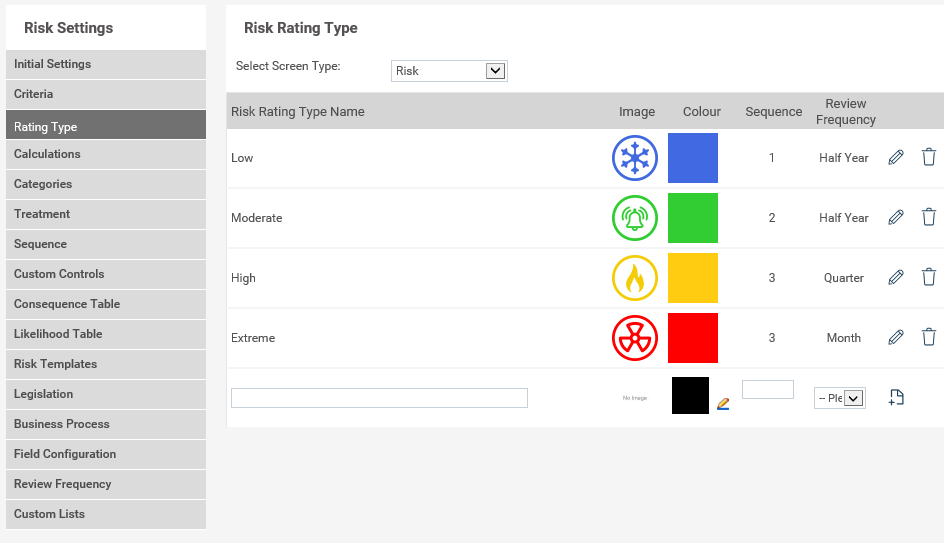Open the Calculations settings page
Screen dimensions: 944x543
tap(105, 154)
